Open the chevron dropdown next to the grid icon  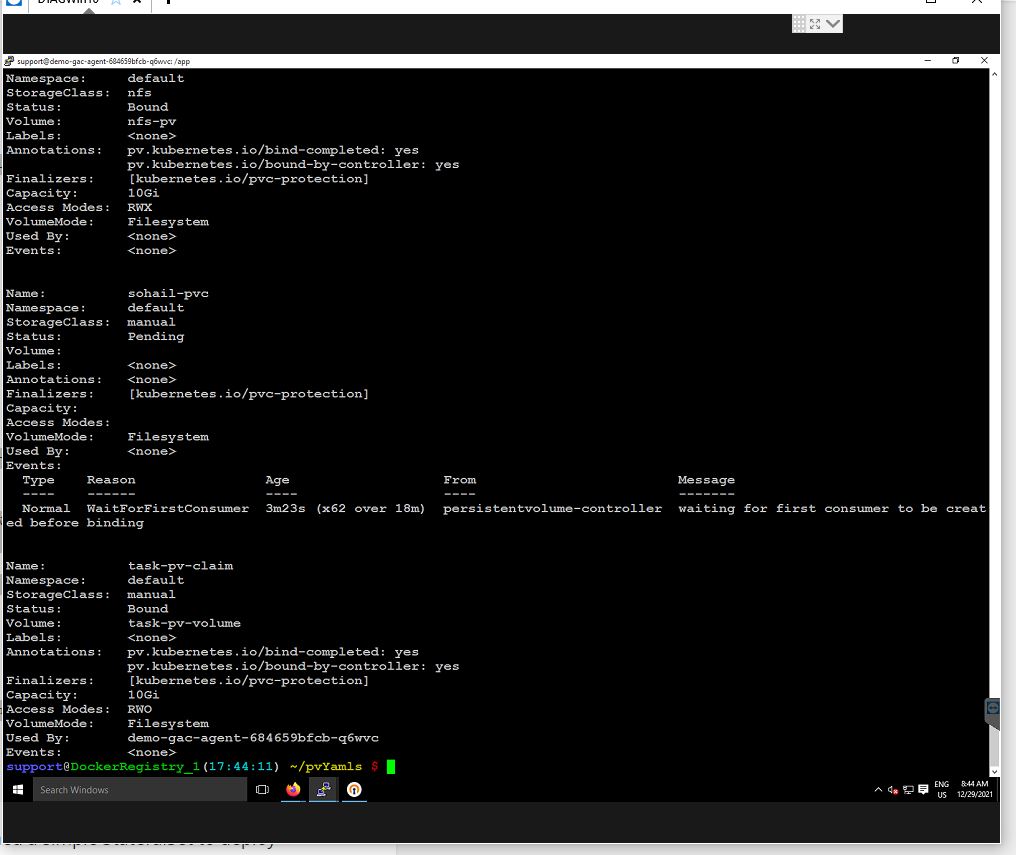point(833,23)
